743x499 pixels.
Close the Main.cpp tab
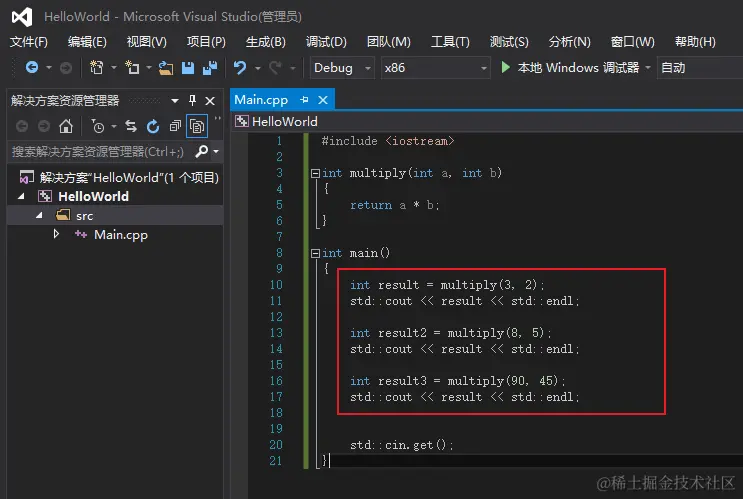pyautogui.click(x=323, y=100)
